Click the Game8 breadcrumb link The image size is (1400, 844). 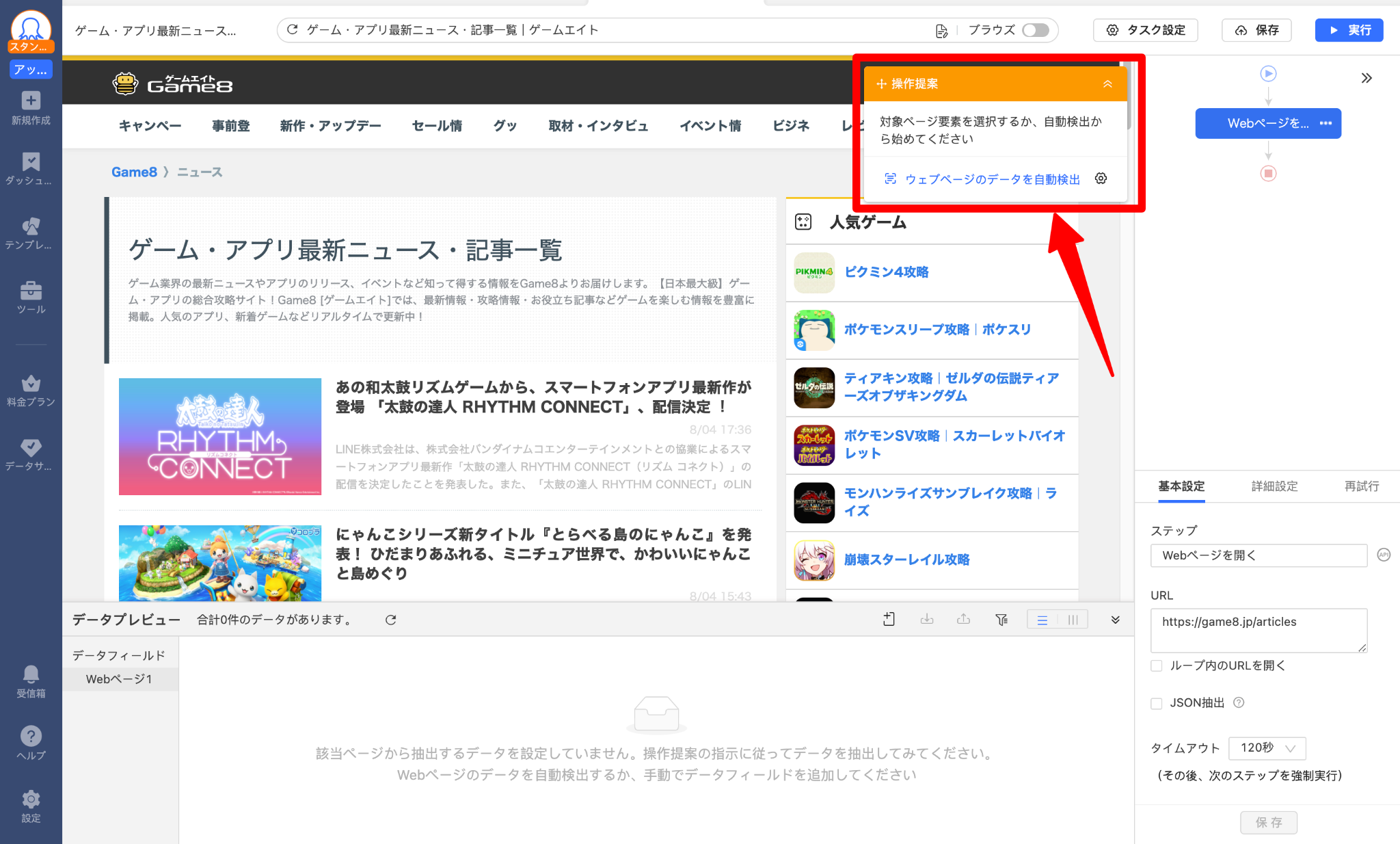[x=134, y=172]
